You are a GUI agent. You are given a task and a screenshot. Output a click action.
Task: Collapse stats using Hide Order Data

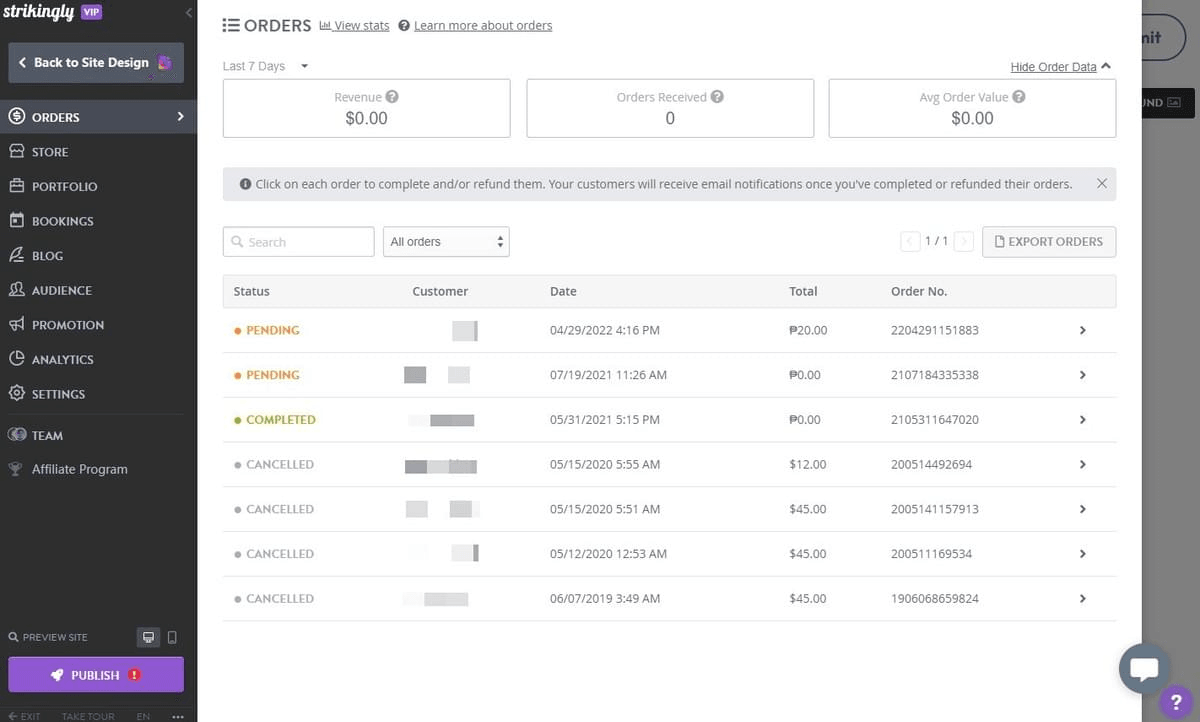click(1053, 67)
